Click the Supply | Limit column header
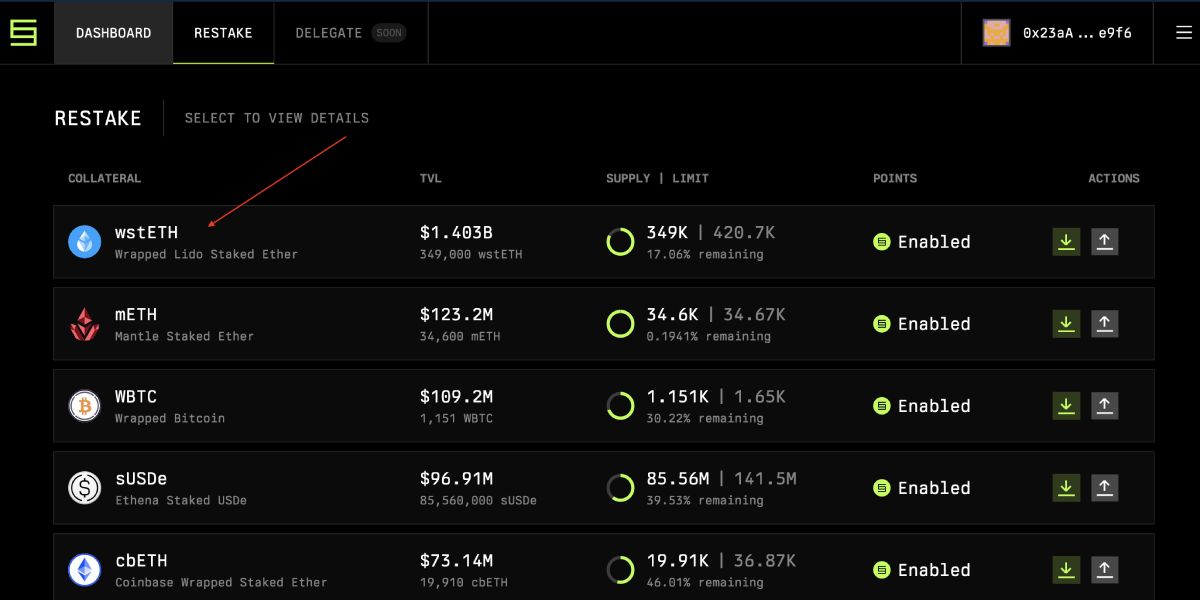This screenshot has width=1200, height=600. tap(657, 178)
